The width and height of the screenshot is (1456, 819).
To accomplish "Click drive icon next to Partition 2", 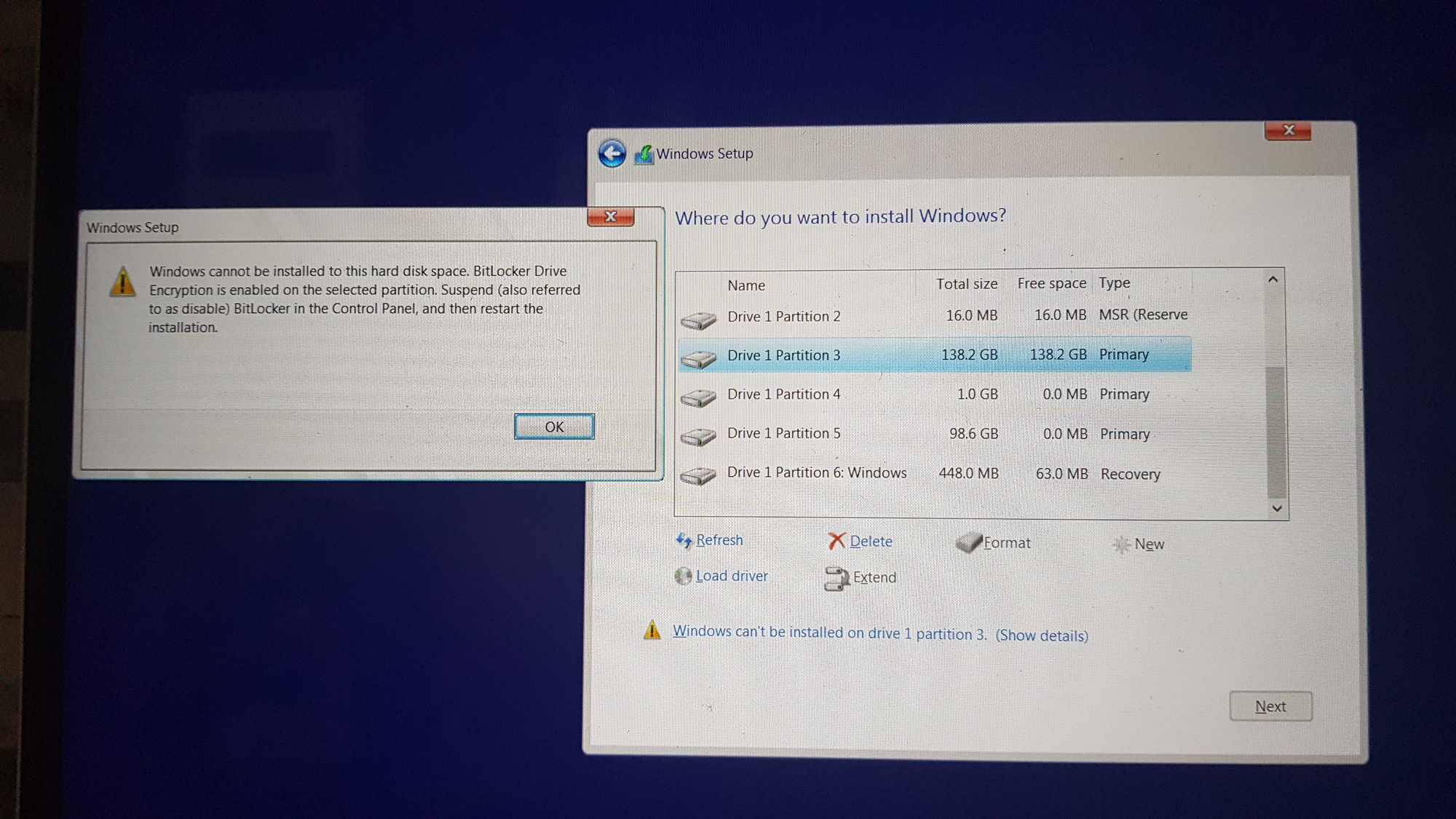I will pos(699,320).
